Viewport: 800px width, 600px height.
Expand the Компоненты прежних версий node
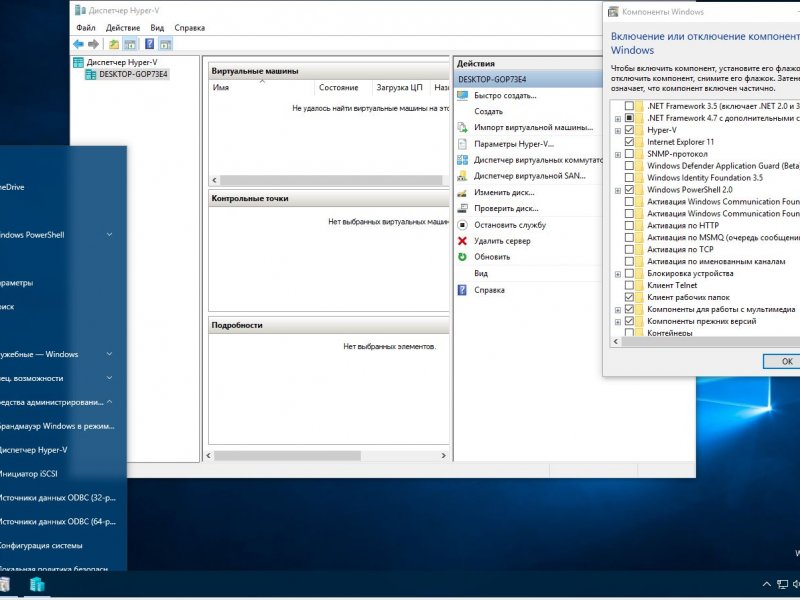coord(618,322)
